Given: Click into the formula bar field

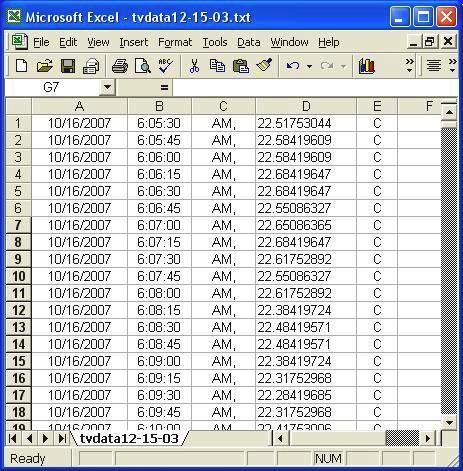Looking at the screenshot, I should pyautogui.click(x=315, y=87).
